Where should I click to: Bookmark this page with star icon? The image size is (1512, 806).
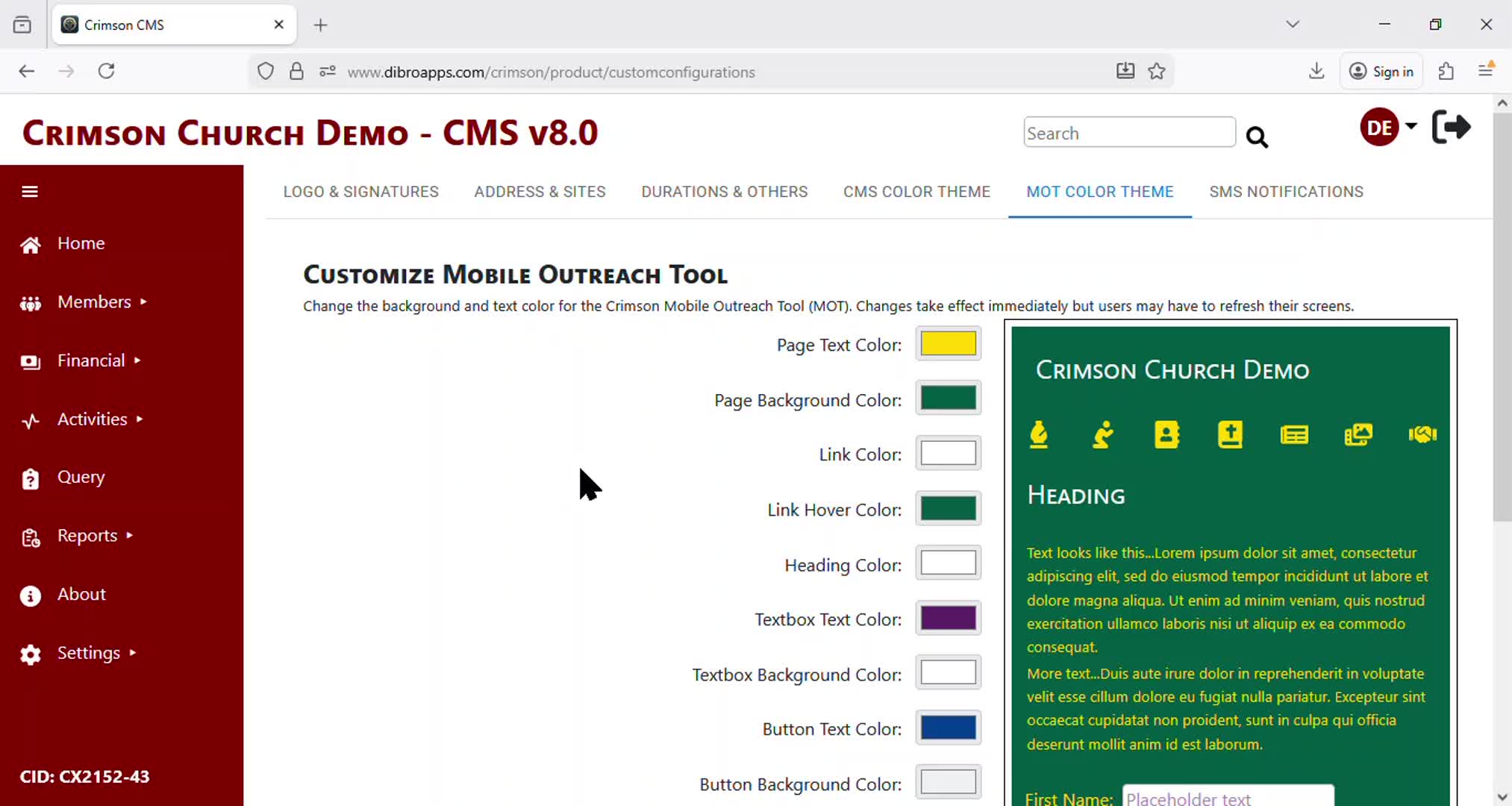pos(1157,72)
